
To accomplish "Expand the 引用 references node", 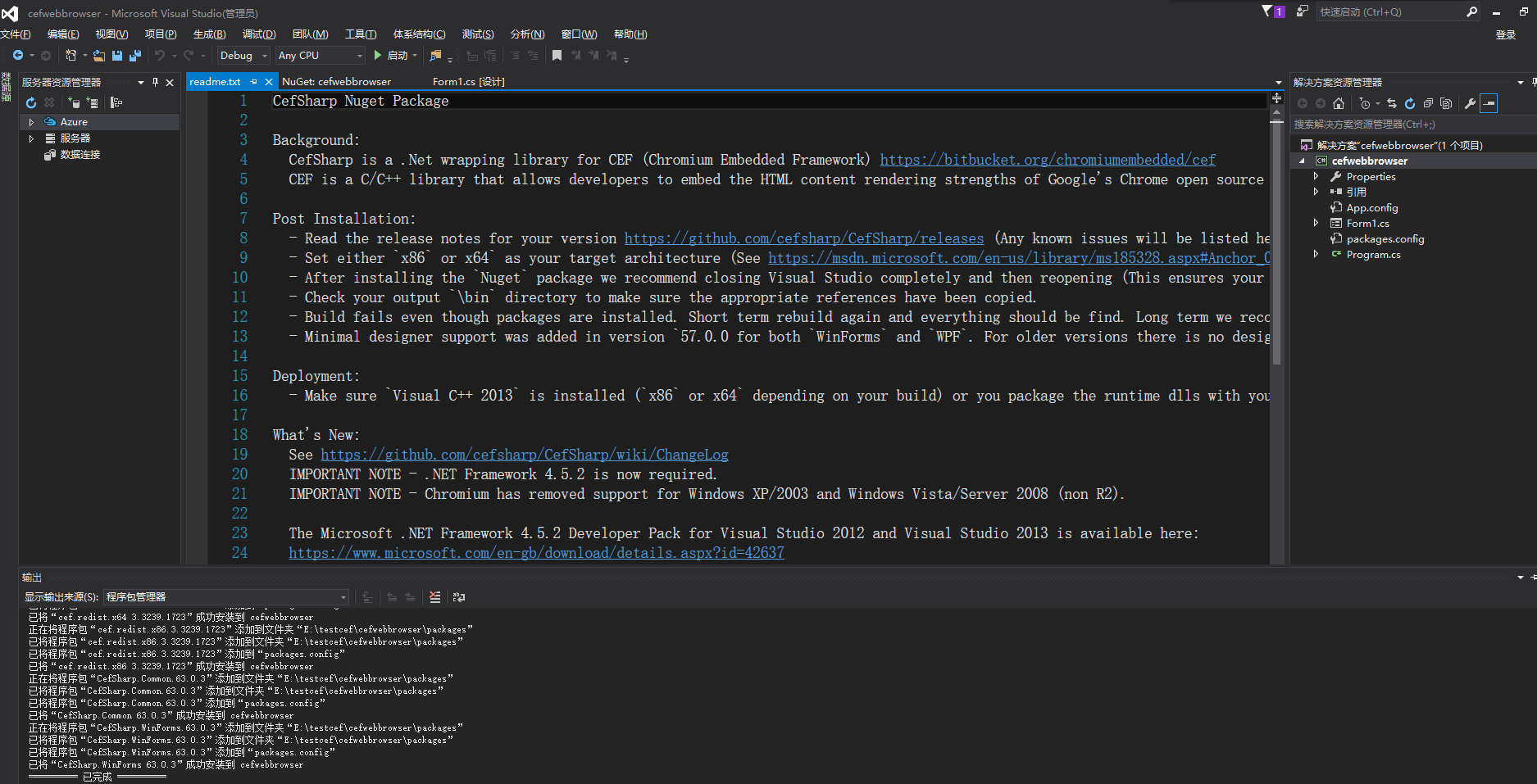I will click(1316, 192).
